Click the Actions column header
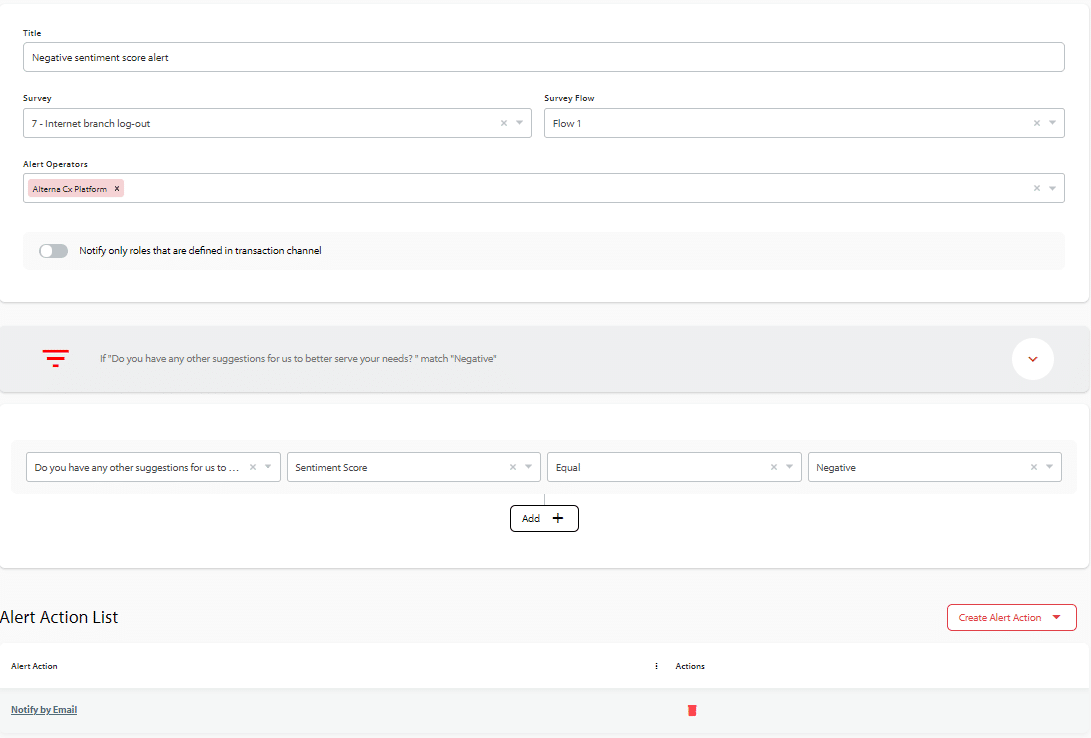Image resolution: width=1091 pixels, height=738 pixels. click(x=690, y=666)
